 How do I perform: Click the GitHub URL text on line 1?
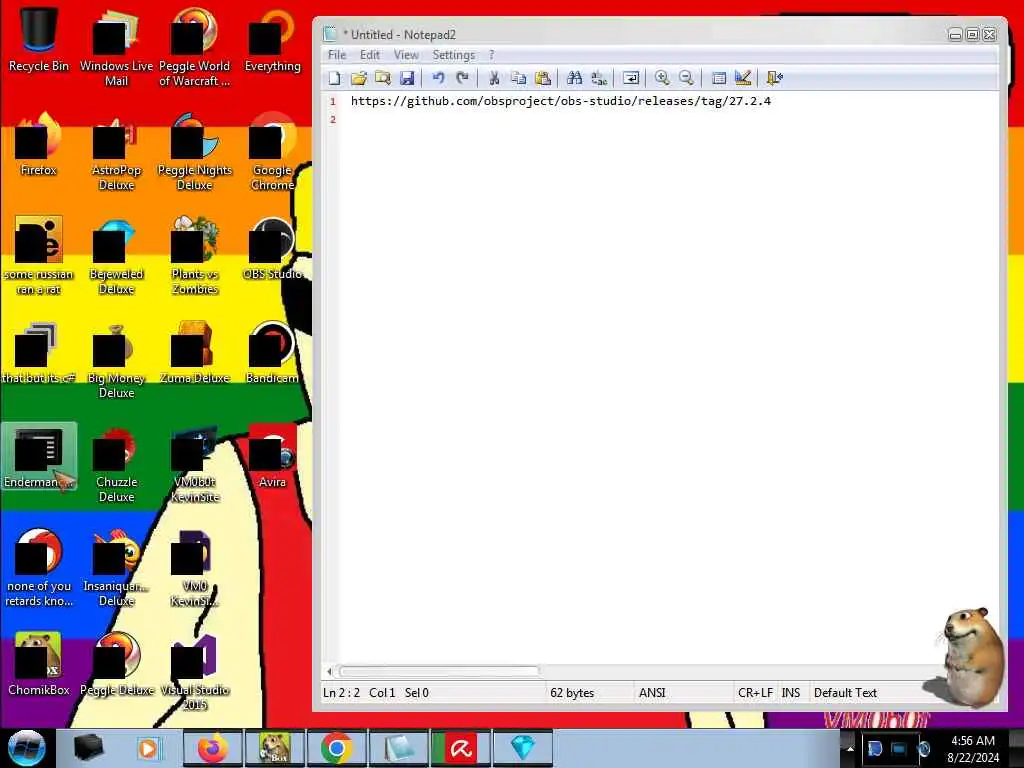pyautogui.click(x=560, y=101)
